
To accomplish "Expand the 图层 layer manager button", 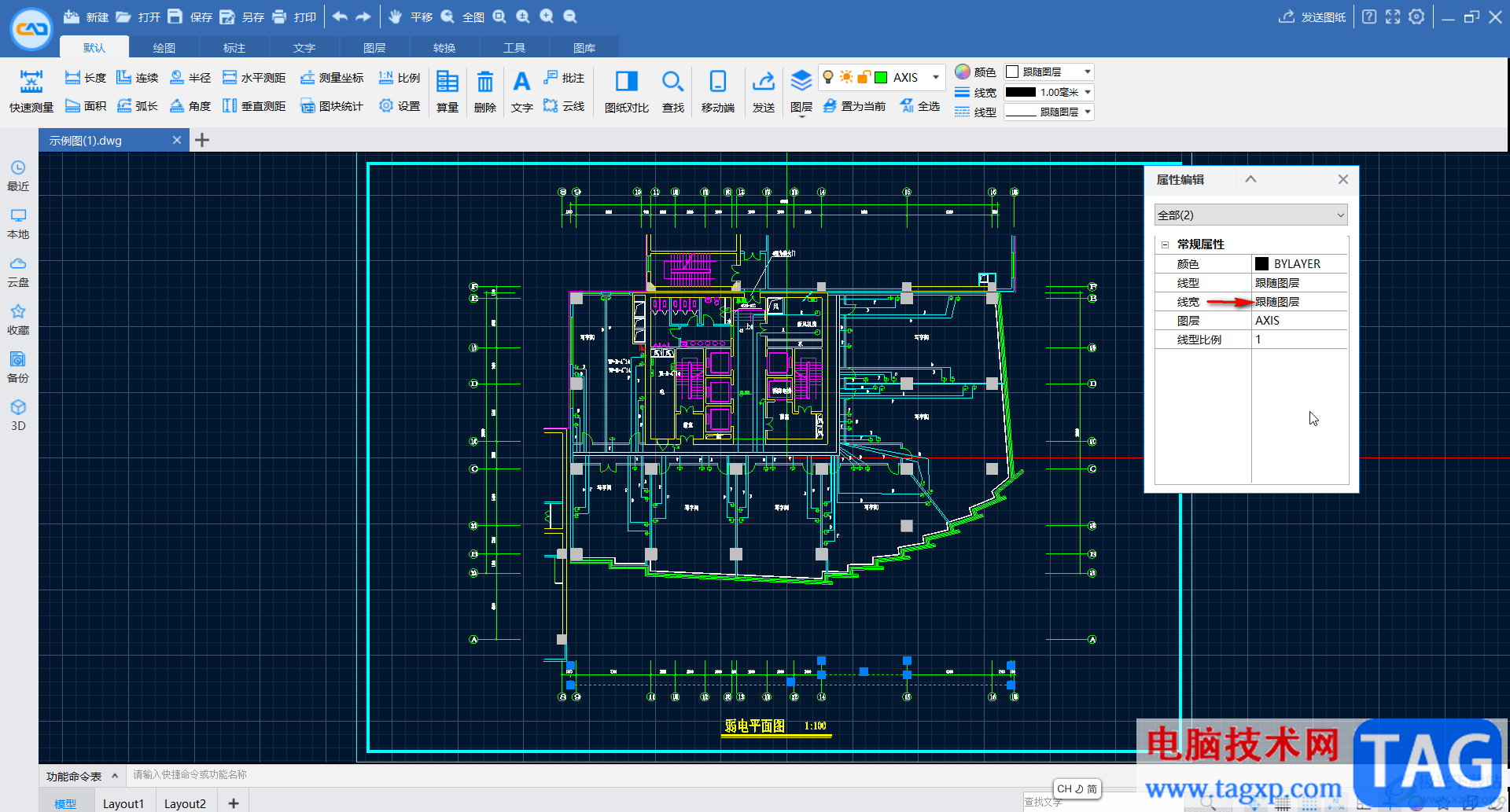I will pyautogui.click(x=801, y=91).
